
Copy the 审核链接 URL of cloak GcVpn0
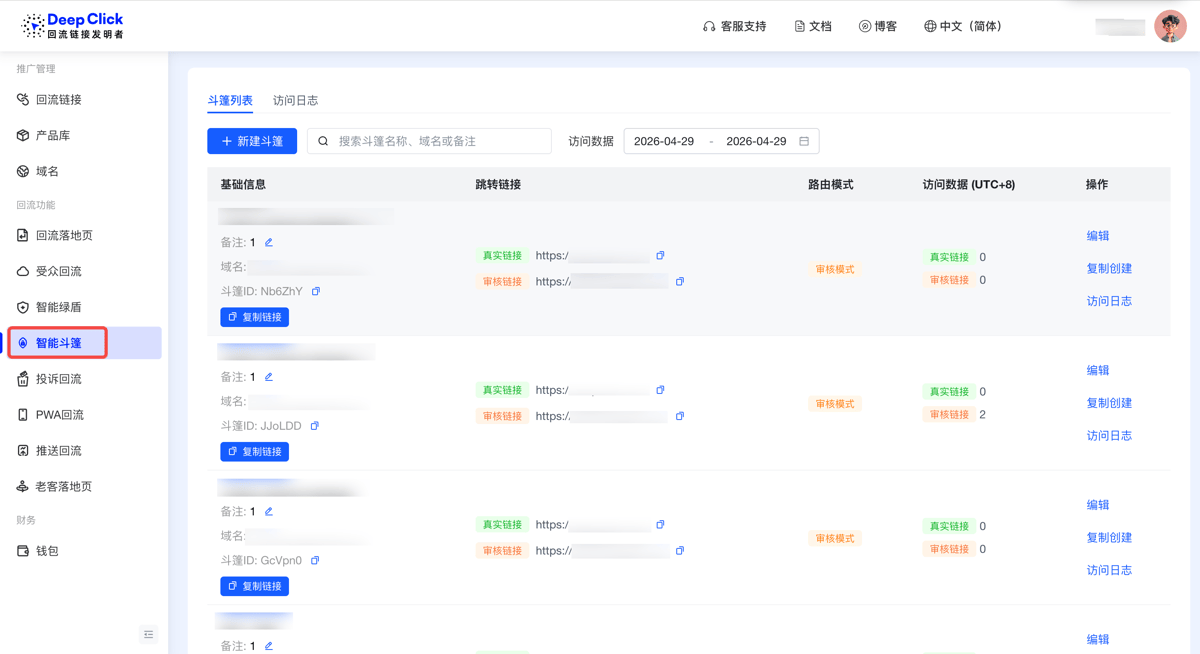(680, 551)
